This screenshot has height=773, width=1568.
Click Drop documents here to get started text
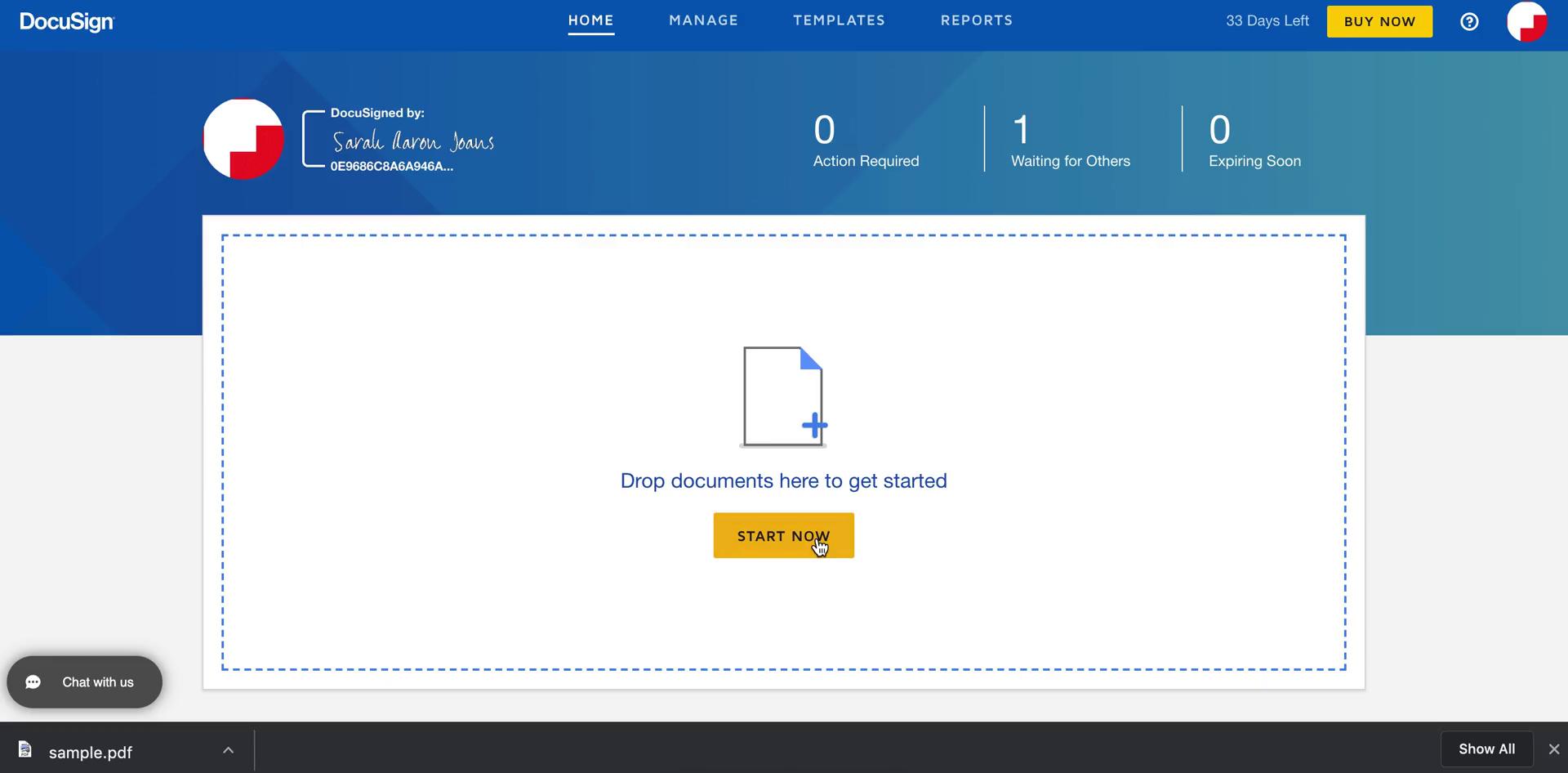tap(784, 481)
